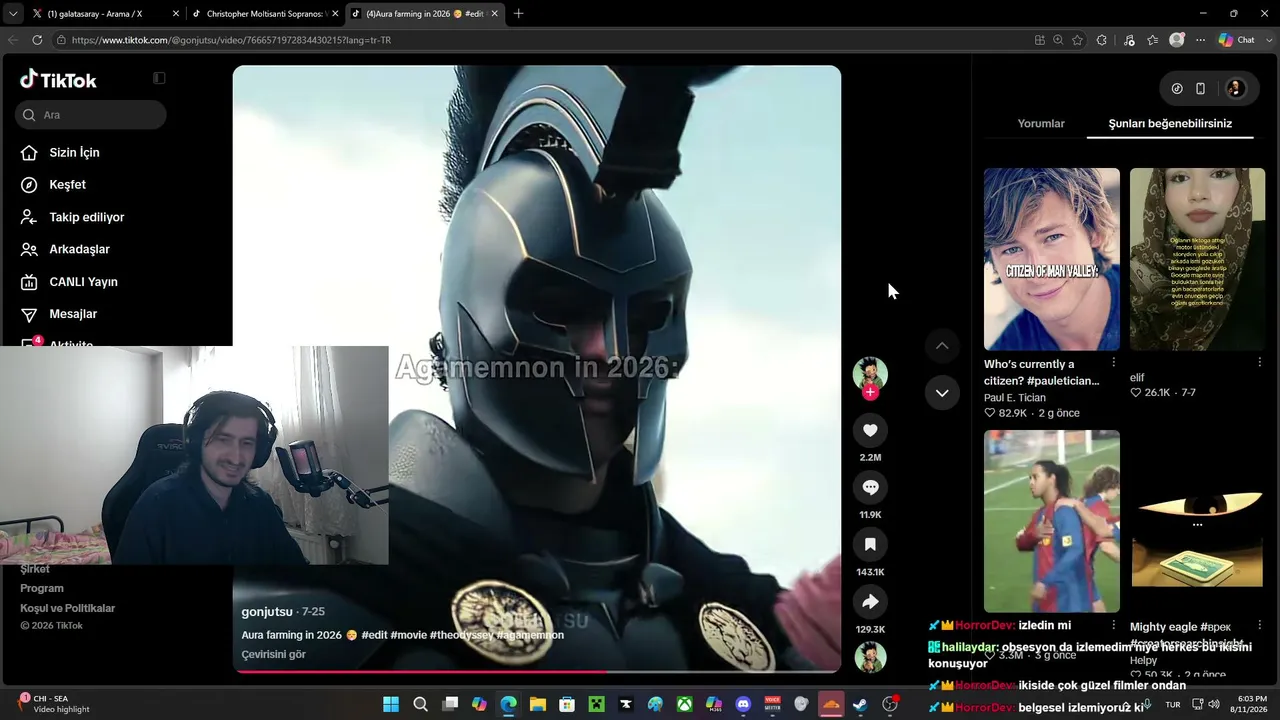Open Program footer link
1280x720 pixels.
click(42, 588)
